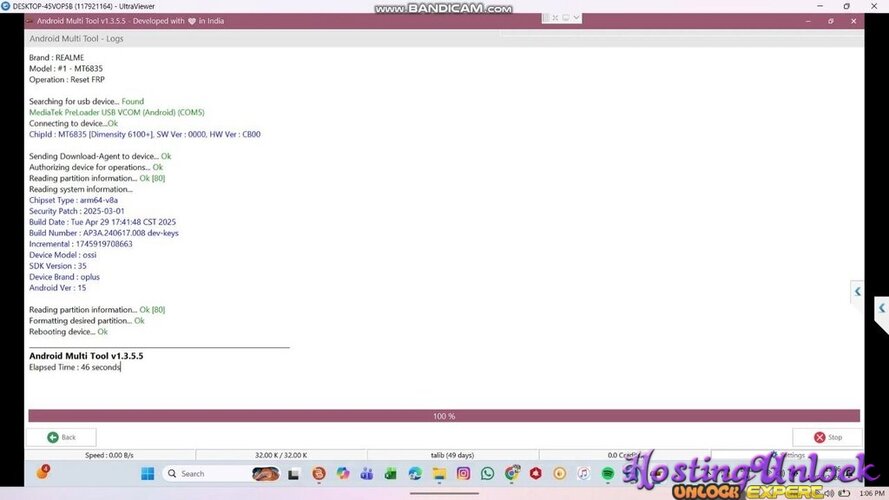Click 'Device Brand : oplus' log line

65,277
